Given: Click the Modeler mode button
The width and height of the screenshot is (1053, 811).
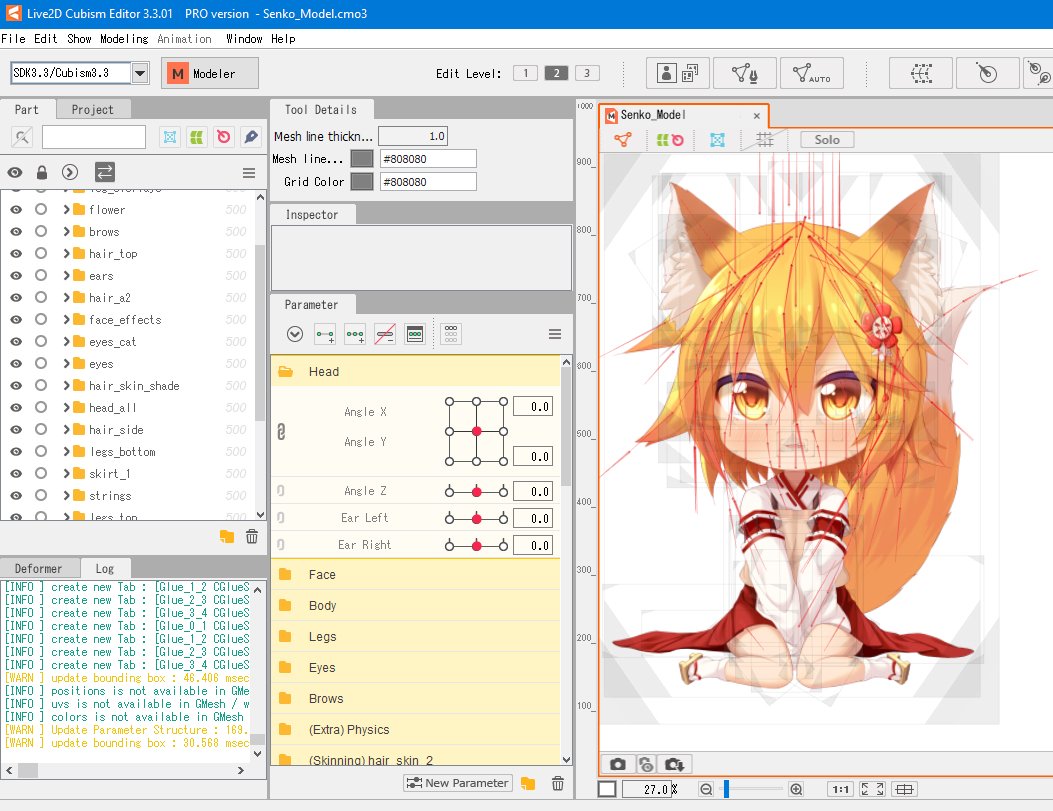Looking at the screenshot, I should [210, 73].
